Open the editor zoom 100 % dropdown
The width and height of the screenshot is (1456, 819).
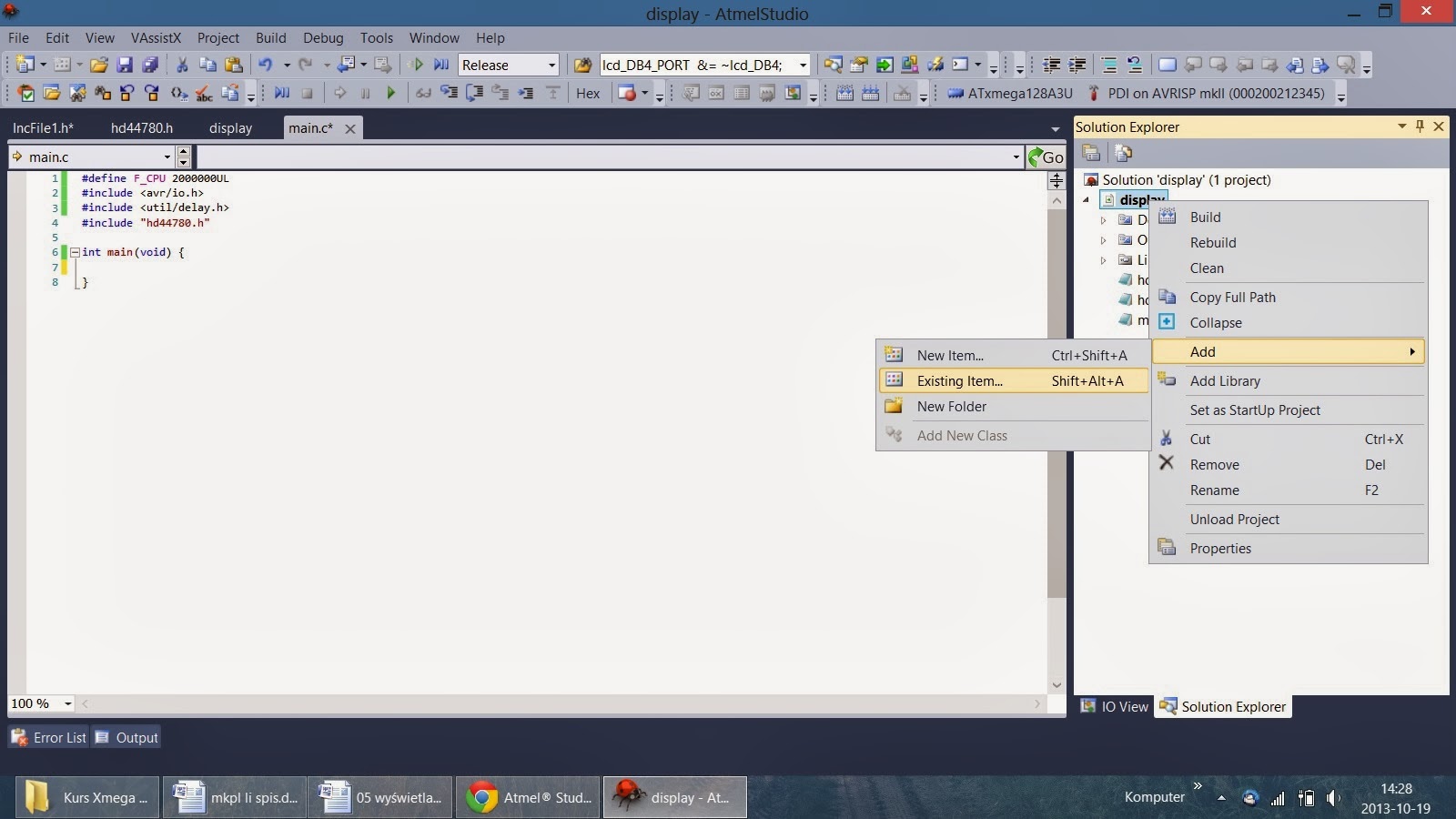tap(67, 703)
